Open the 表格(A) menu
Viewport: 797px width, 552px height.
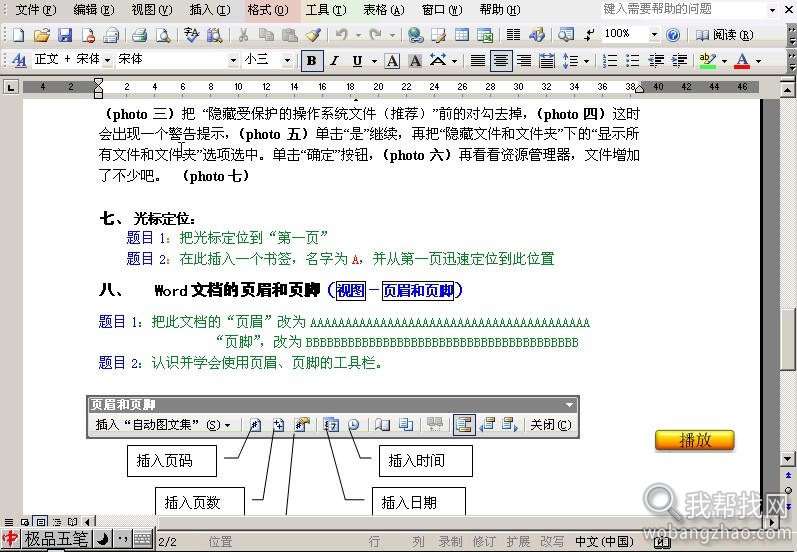[384, 10]
